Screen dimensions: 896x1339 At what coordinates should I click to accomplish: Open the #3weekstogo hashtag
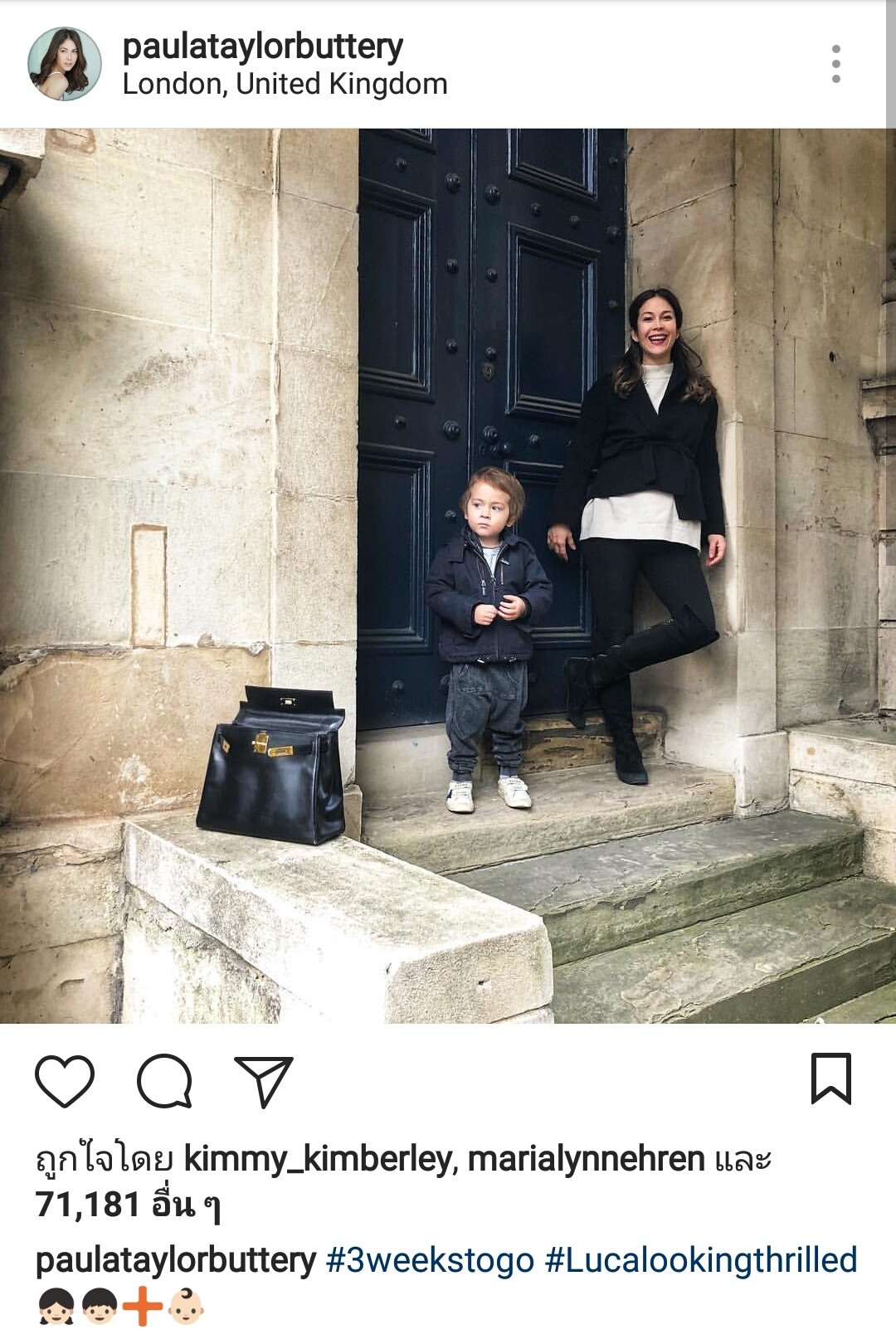(x=430, y=1260)
